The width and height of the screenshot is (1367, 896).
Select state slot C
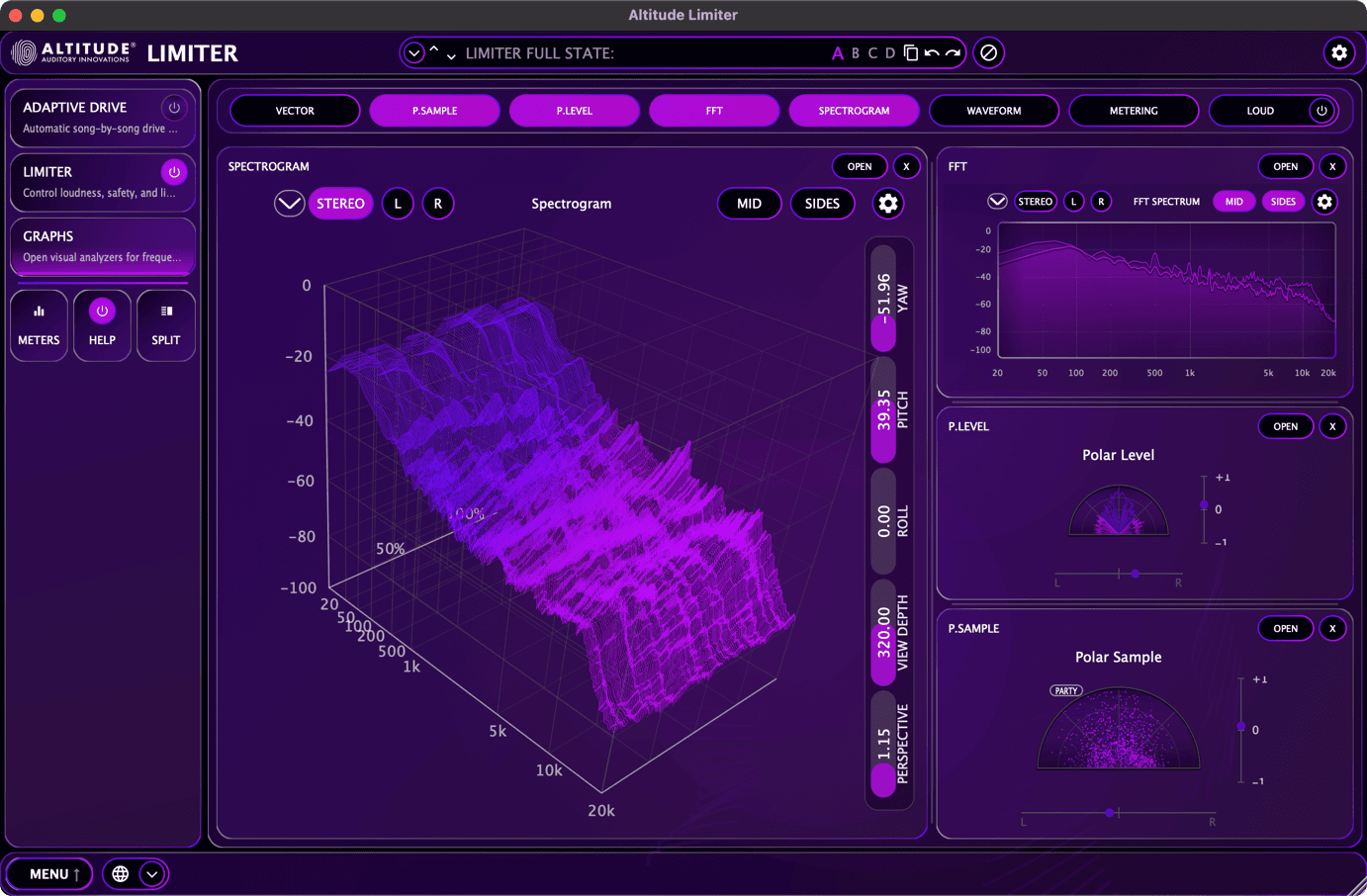point(872,53)
